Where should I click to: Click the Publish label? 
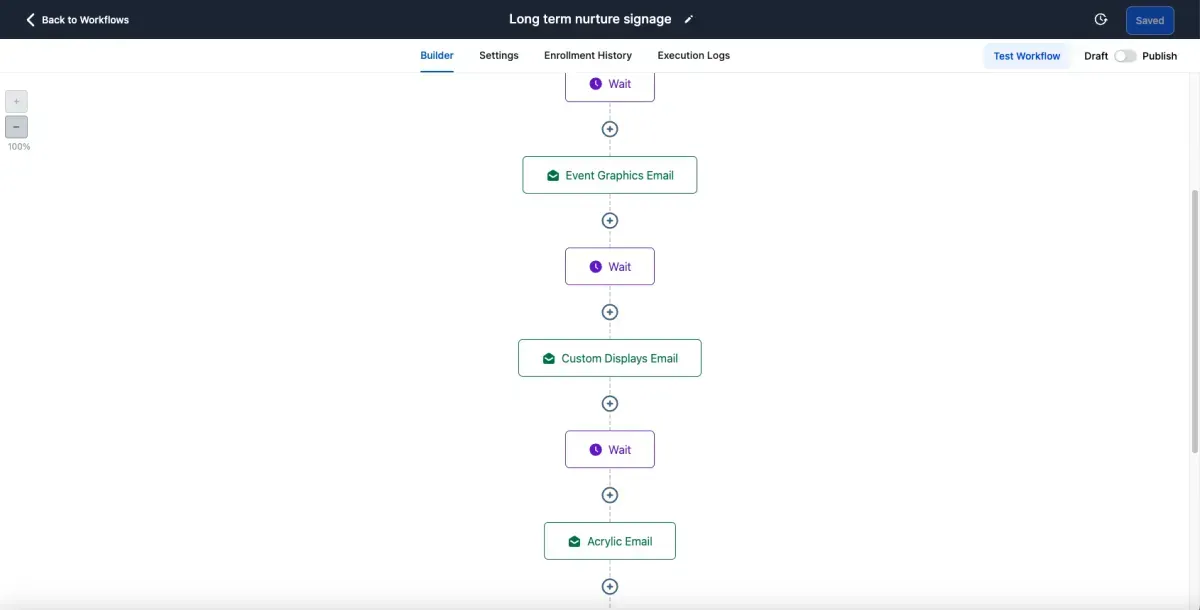point(1160,56)
